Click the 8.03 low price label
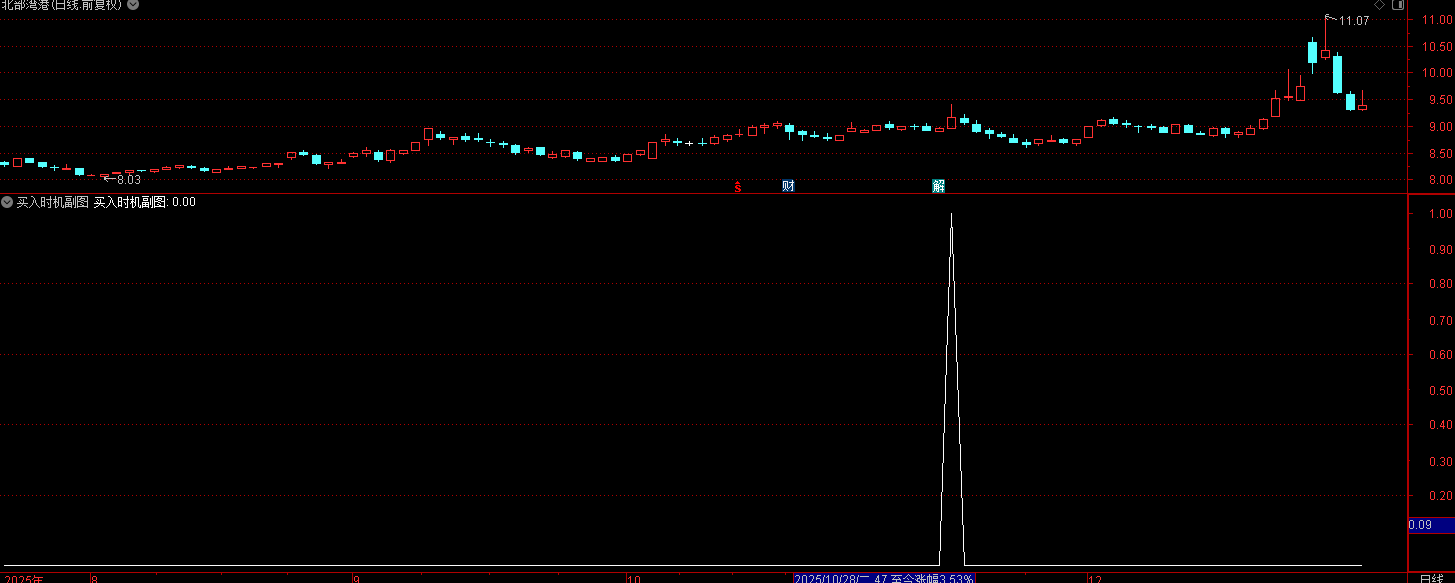This screenshot has height=583, width=1455. click(x=129, y=180)
